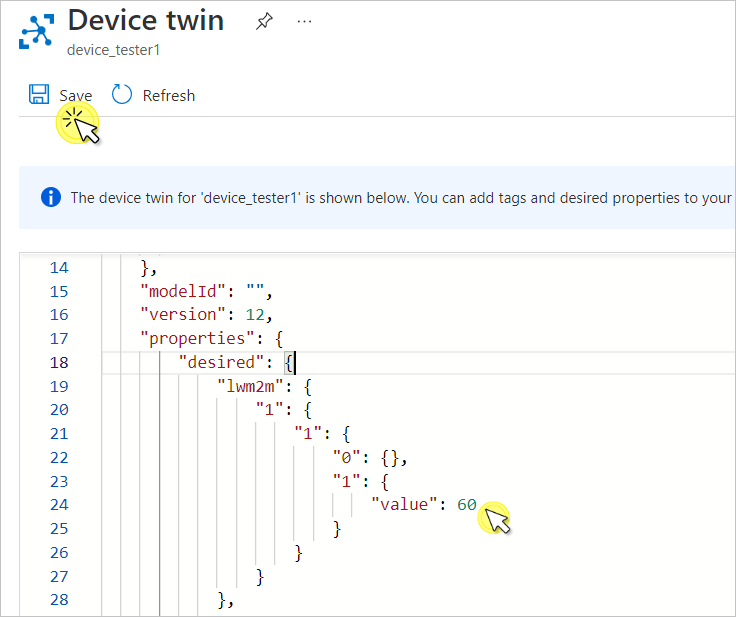Click the "1" key on line 20
This screenshot has height=617, width=736.
(269, 410)
